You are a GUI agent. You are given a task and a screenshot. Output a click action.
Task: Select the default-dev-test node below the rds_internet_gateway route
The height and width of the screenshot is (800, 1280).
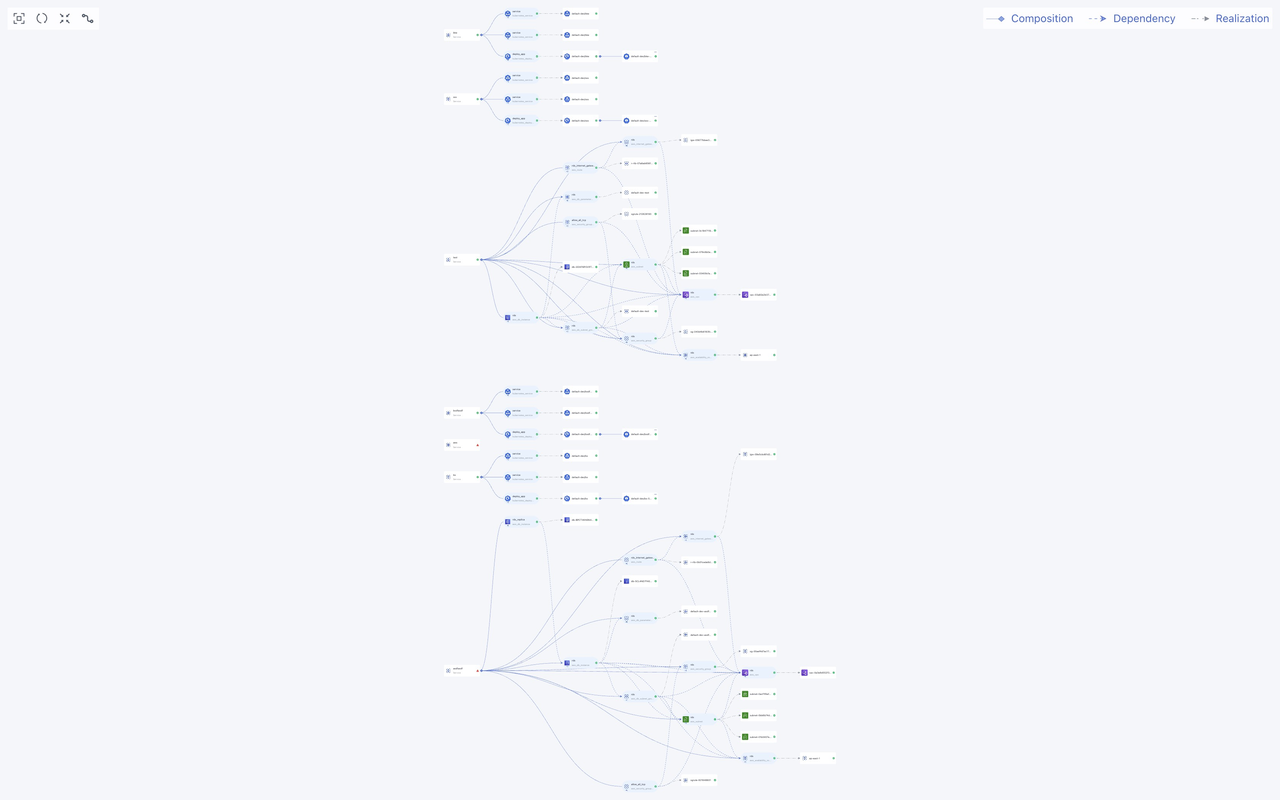[640, 192]
